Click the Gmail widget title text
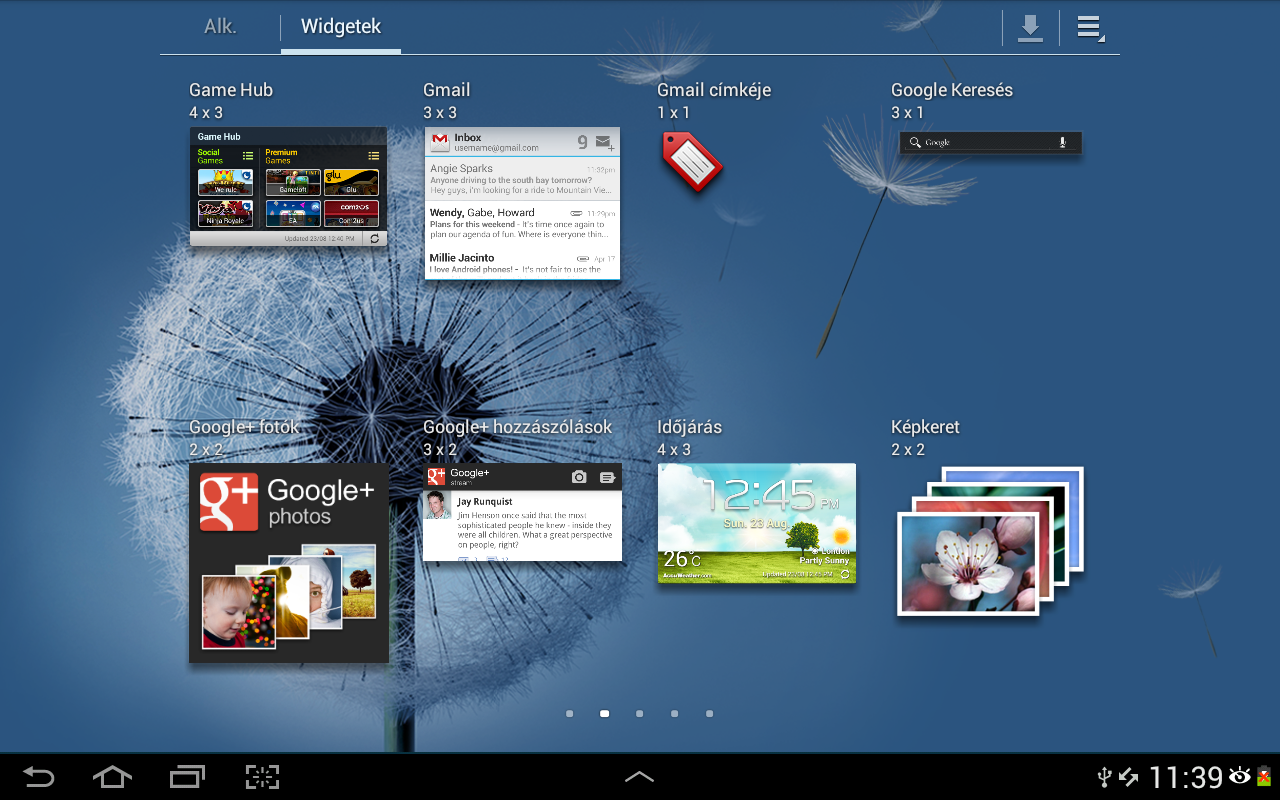Viewport: 1280px width, 800px height. click(446, 90)
